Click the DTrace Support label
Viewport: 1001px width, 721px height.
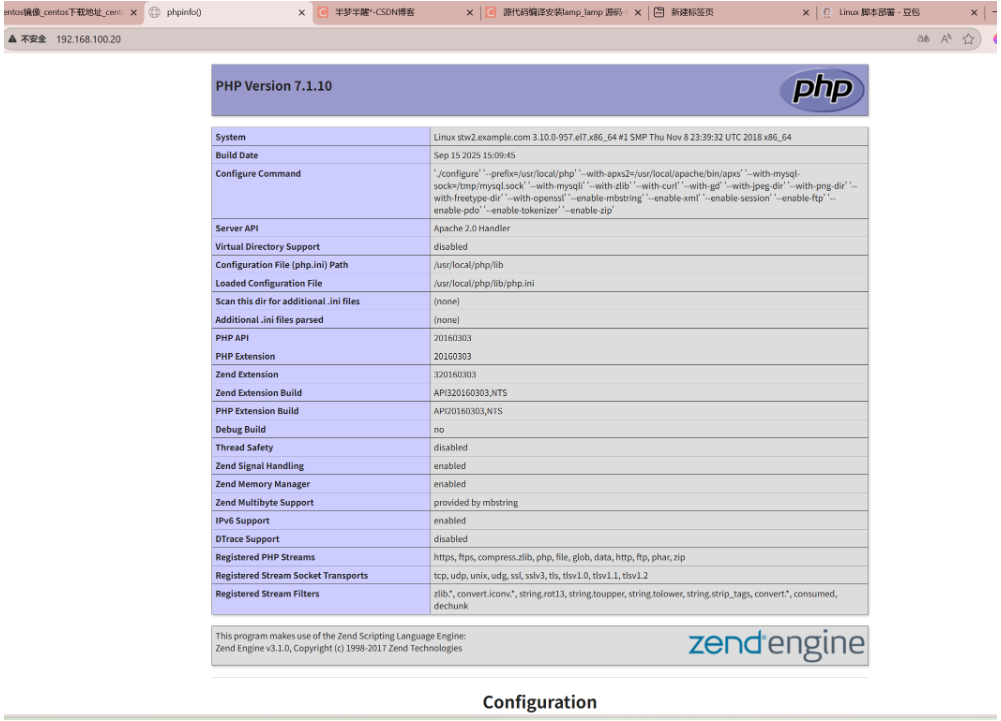[247, 539]
